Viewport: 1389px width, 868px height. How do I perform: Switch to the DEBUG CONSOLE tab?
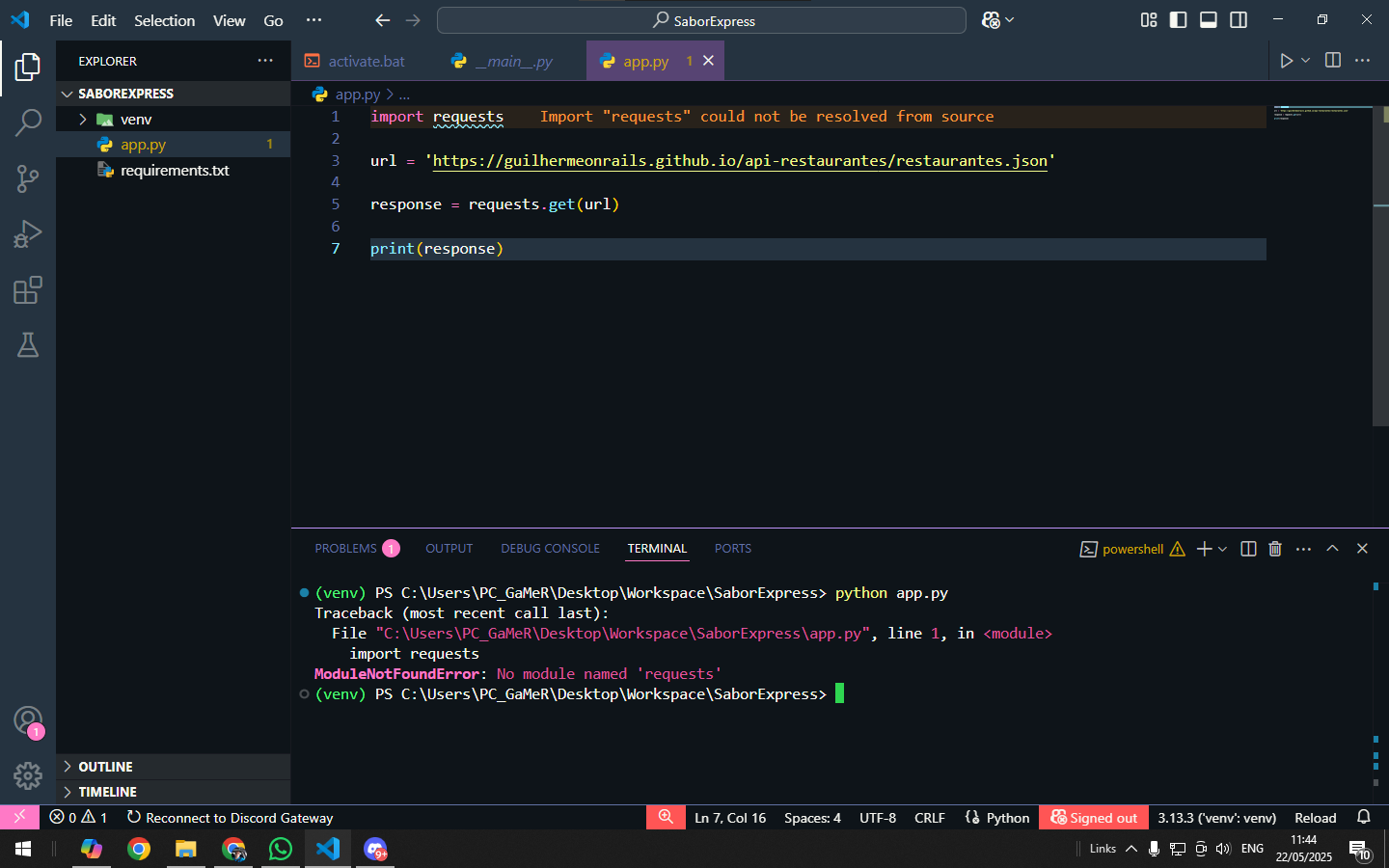550,549
